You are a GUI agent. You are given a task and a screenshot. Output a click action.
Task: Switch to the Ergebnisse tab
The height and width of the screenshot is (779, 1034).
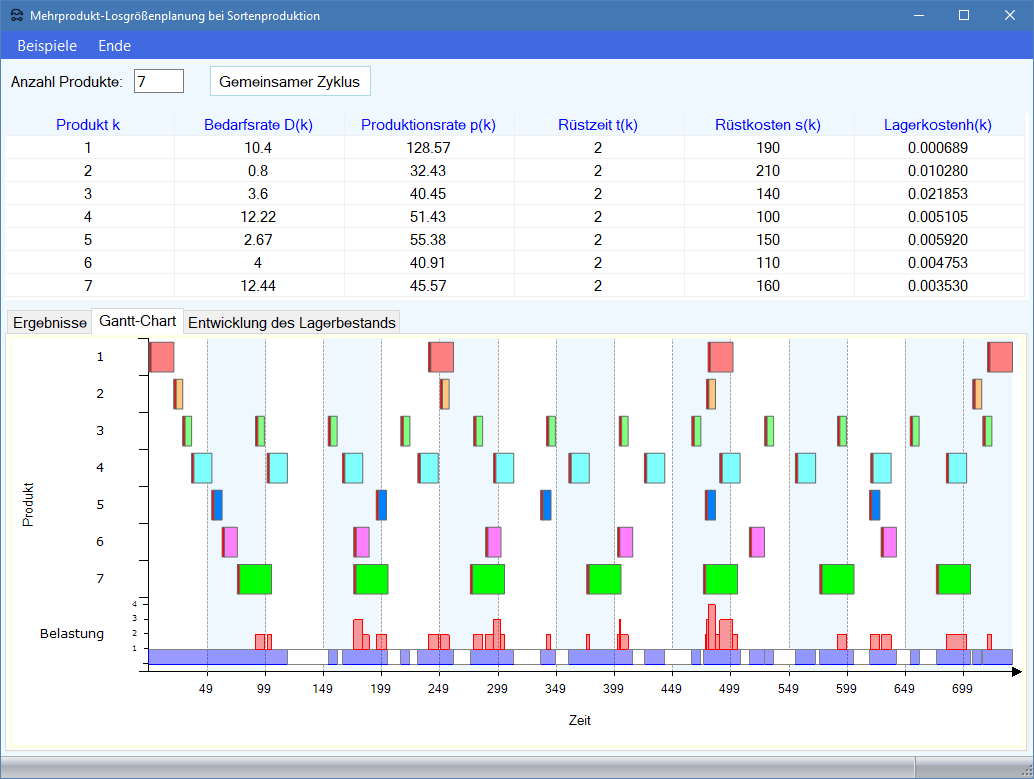pos(49,323)
